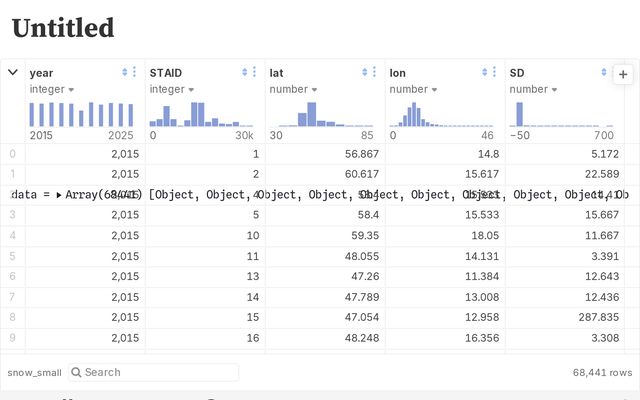Change the lon column number type
Viewport: 640px width, 400px height.
tap(413, 89)
